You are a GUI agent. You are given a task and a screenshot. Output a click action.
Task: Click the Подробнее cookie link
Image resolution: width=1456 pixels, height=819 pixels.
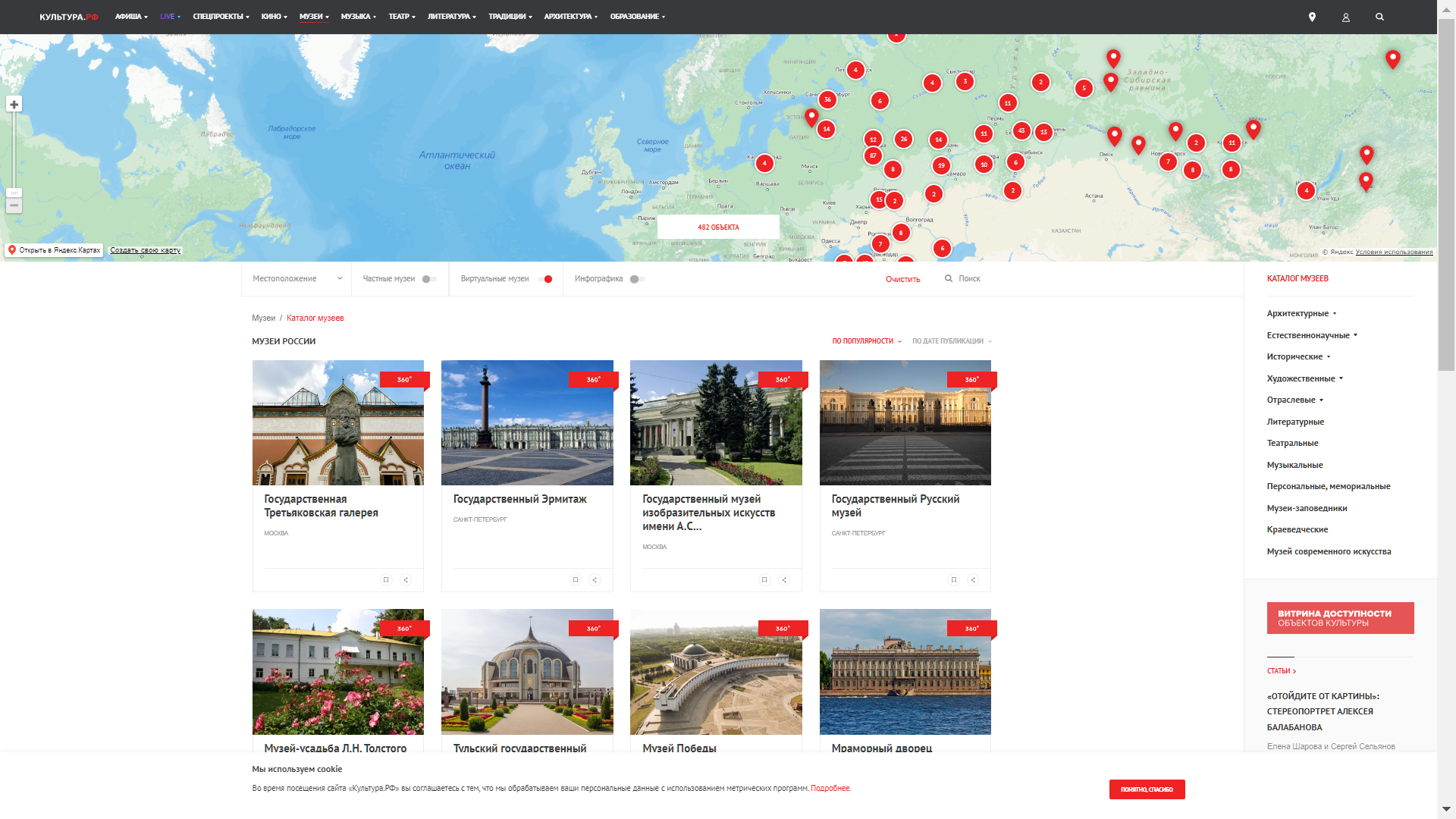click(830, 789)
